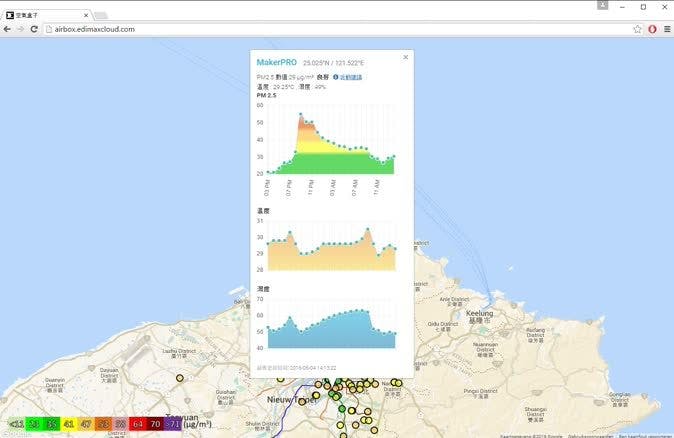Close the MakerPRO info popup
This screenshot has width=674, height=438.
pyautogui.click(x=405, y=57)
